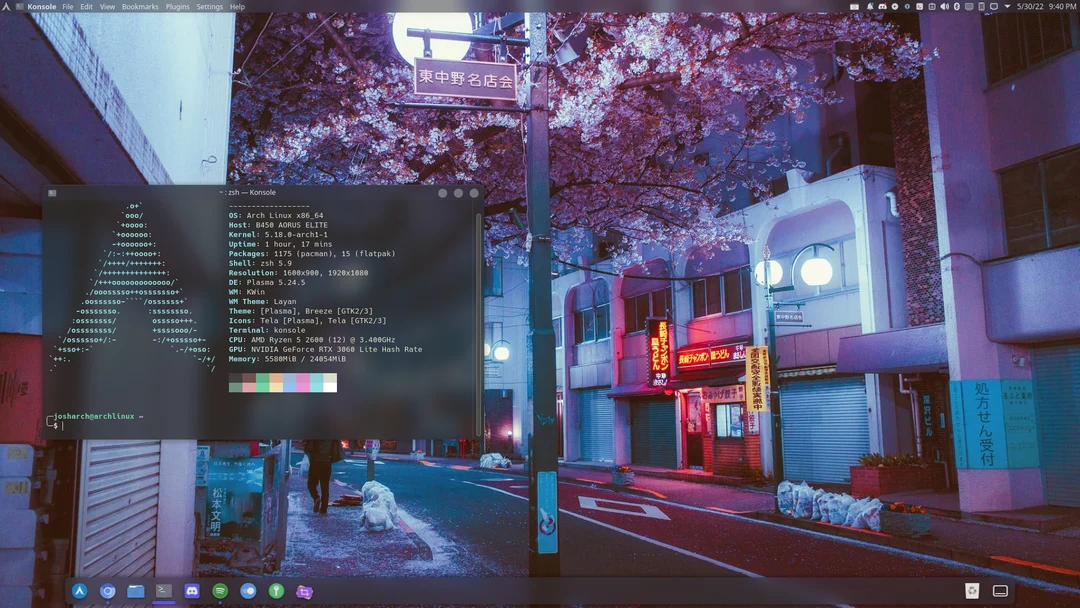Open the Plugins menu in Konsole
The width and height of the screenshot is (1080, 608).
point(177,6)
